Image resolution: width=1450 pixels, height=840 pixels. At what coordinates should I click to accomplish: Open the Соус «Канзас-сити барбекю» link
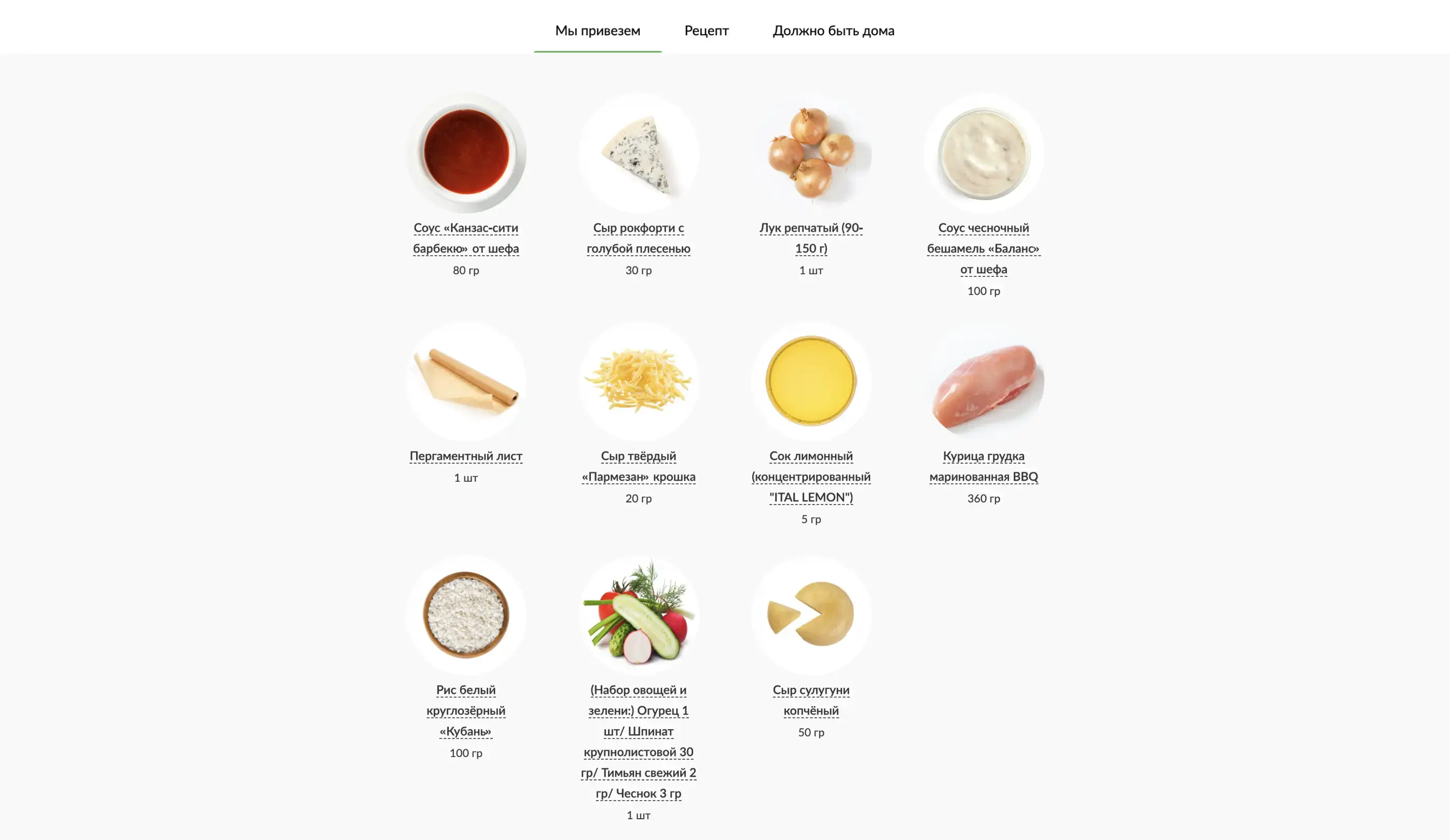click(x=466, y=238)
